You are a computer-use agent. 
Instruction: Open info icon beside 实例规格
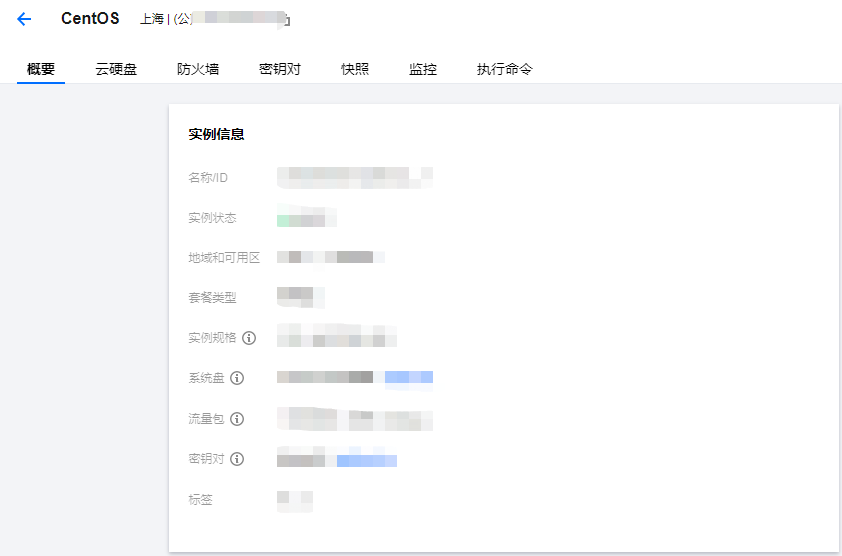[249, 338]
